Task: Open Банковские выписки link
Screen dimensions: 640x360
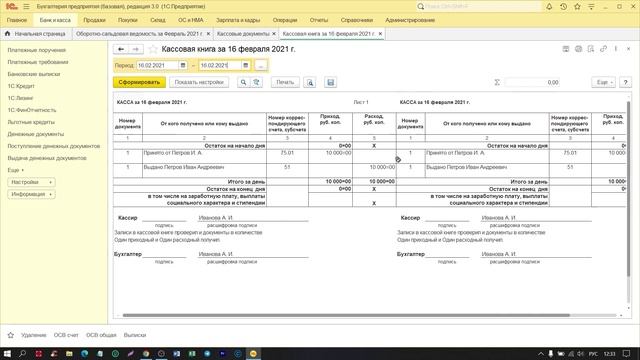Action: [33, 74]
